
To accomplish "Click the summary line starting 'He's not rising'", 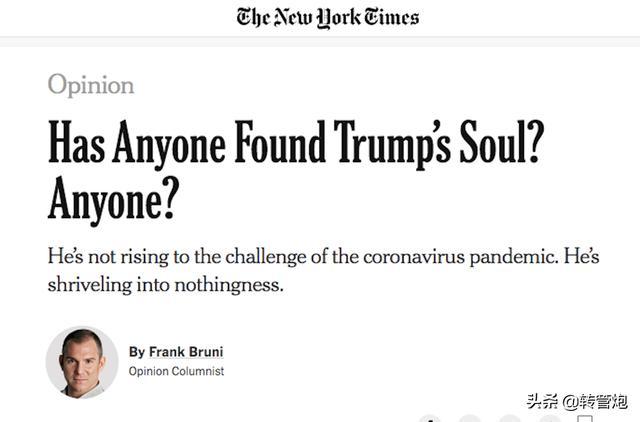I will (x=324, y=258).
